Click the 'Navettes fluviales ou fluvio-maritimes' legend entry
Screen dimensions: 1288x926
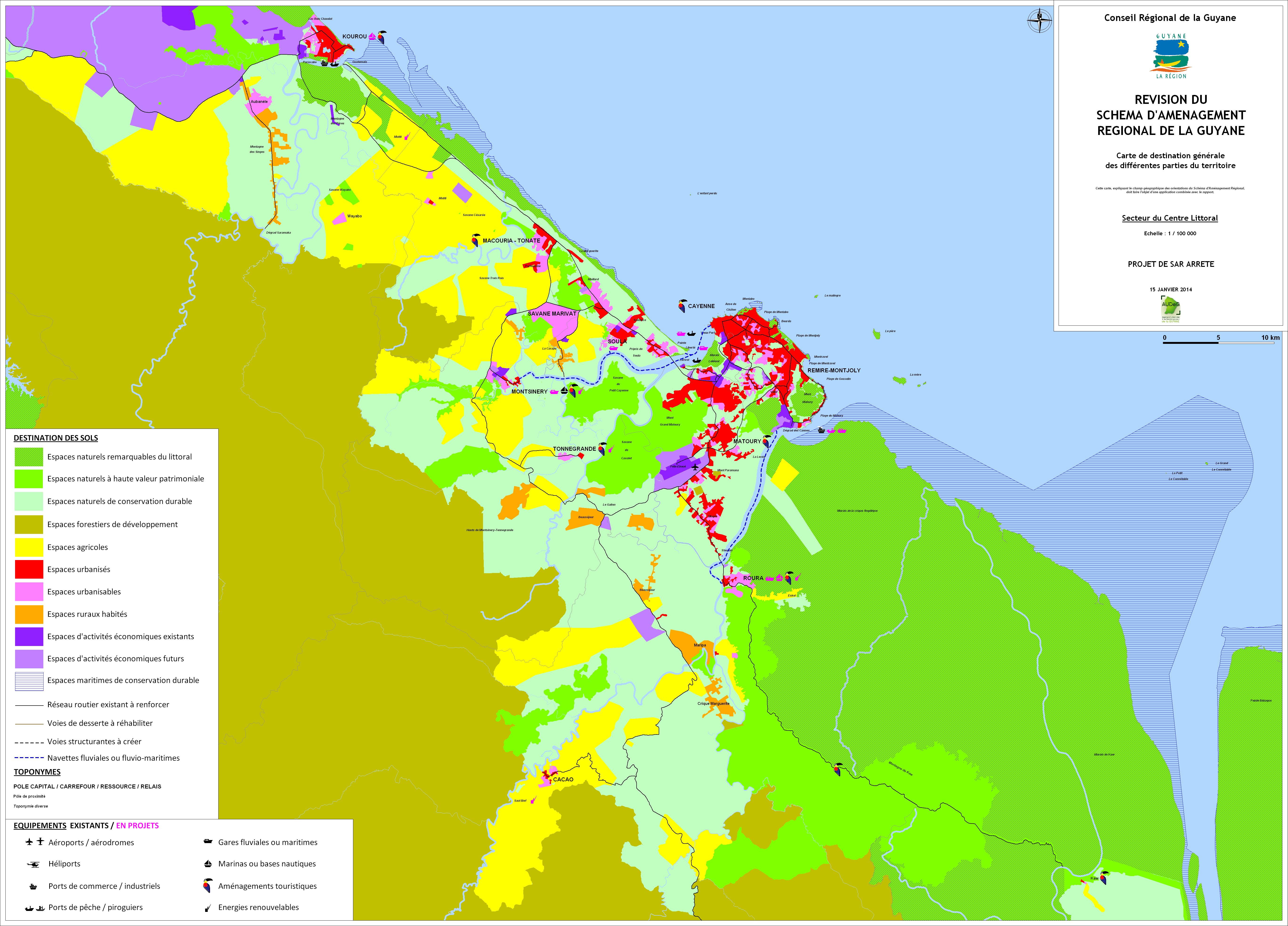click(97, 758)
